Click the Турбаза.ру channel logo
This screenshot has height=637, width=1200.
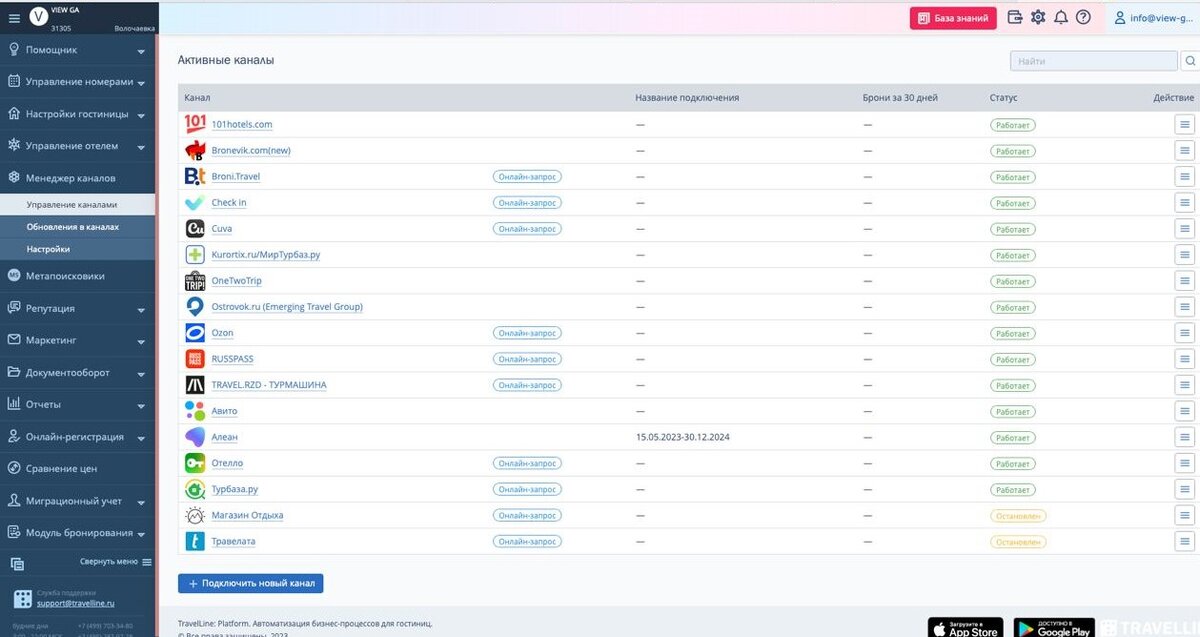click(195, 489)
